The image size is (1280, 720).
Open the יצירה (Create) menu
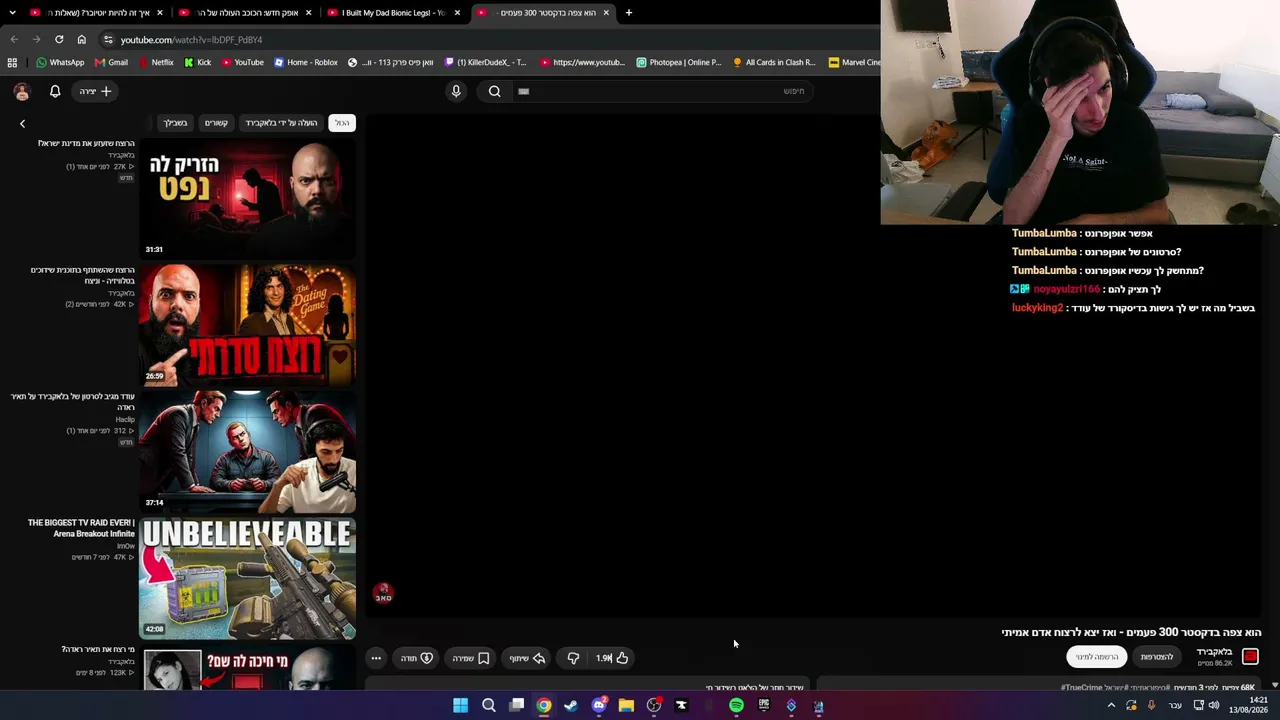pyautogui.click(x=96, y=91)
